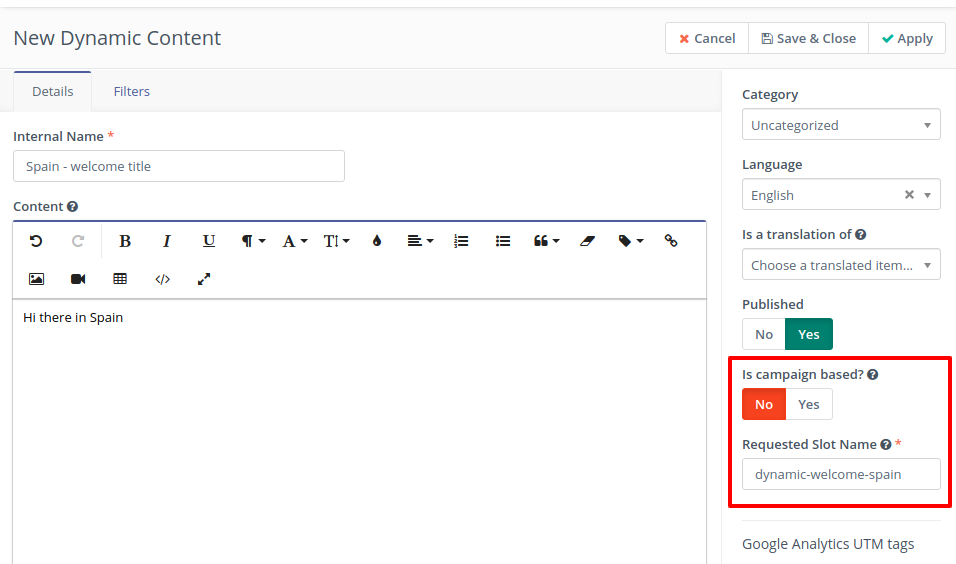Switch to the Filters tab
The width and height of the screenshot is (956, 564).
click(x=132, y=91)
